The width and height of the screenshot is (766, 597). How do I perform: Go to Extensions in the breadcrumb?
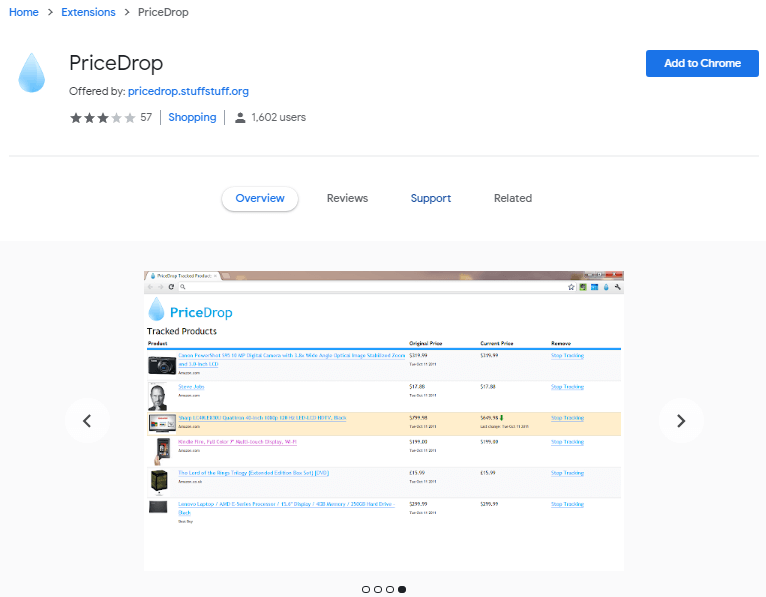(88, 12)
